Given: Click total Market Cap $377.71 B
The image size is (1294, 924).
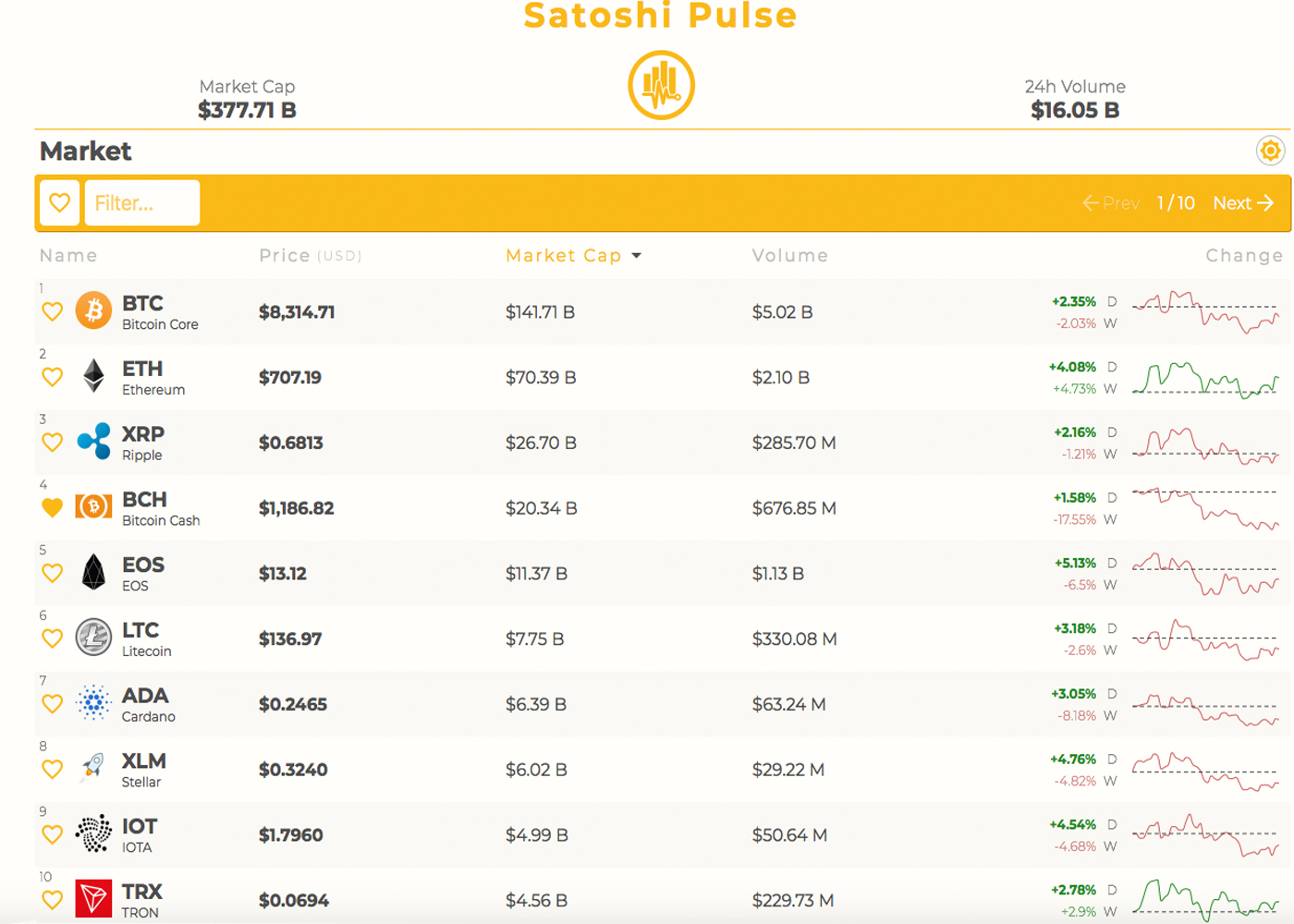Looking at the screenshot, I should [247, 110].
